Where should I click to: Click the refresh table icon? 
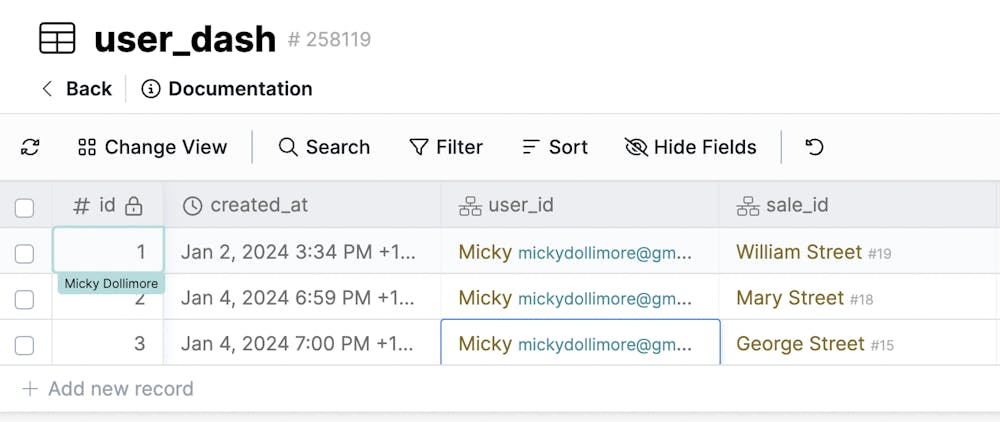(x=30, y=147)
